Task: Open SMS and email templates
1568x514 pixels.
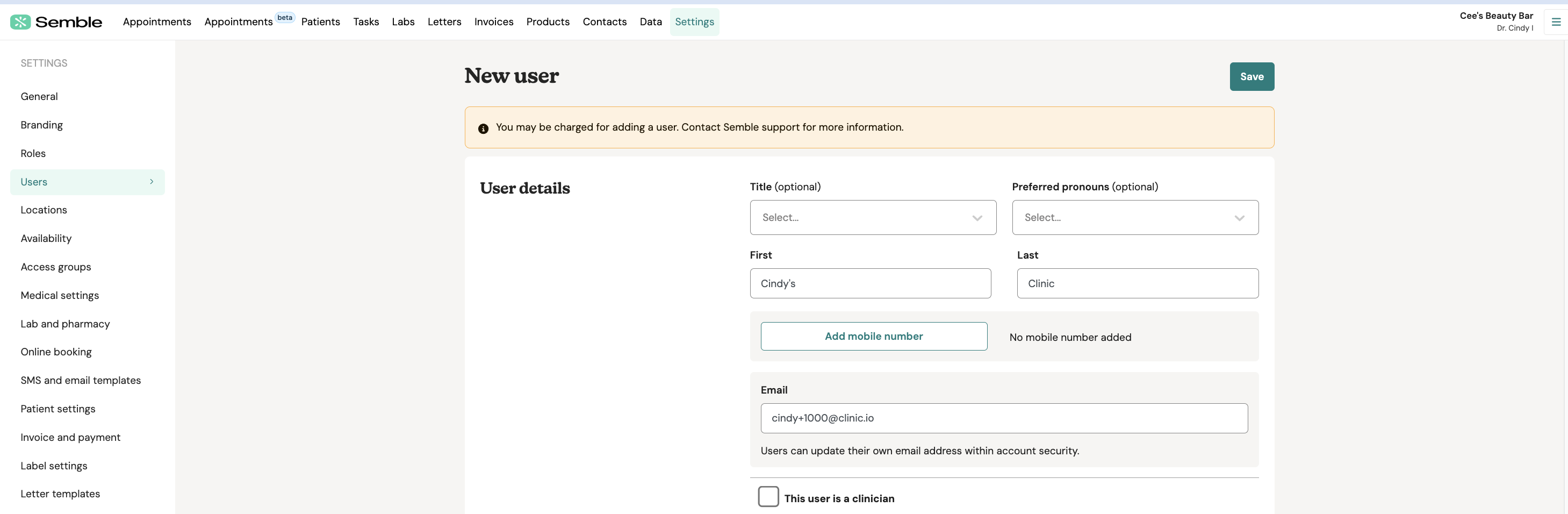Action: click(x=81, y=381)
